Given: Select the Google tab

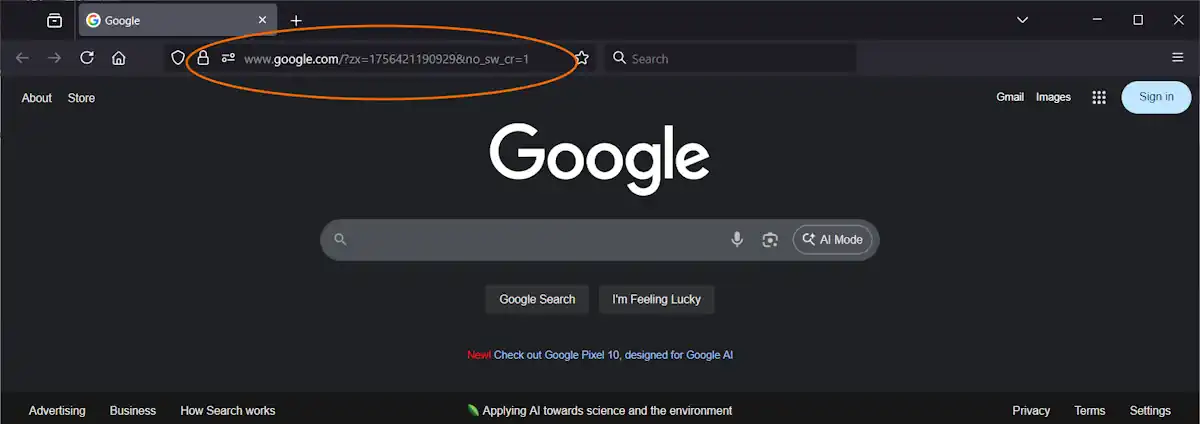Looking at the screenshot, I should (x=177, y=20).
